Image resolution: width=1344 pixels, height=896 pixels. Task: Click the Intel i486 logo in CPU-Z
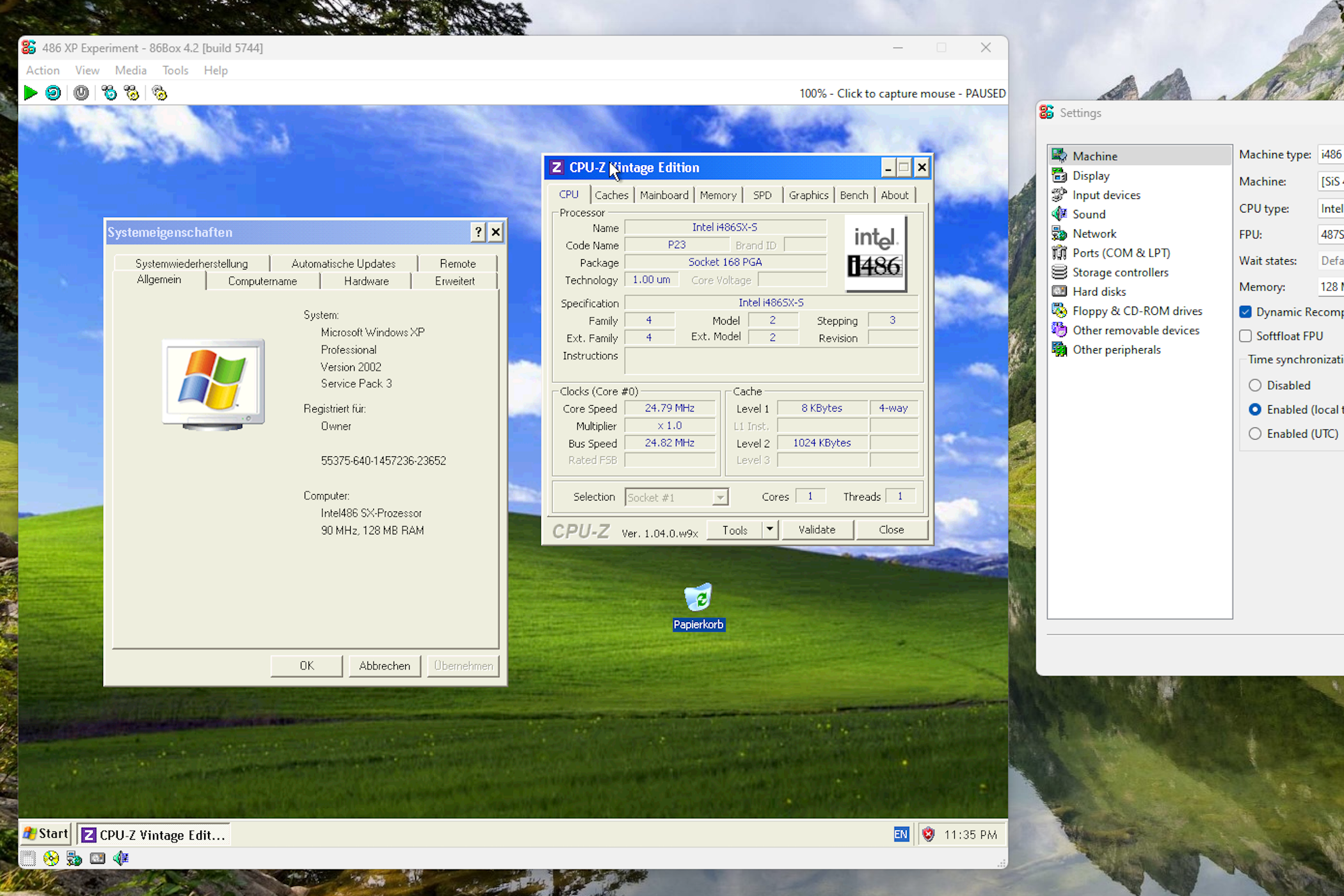[876, 254]
